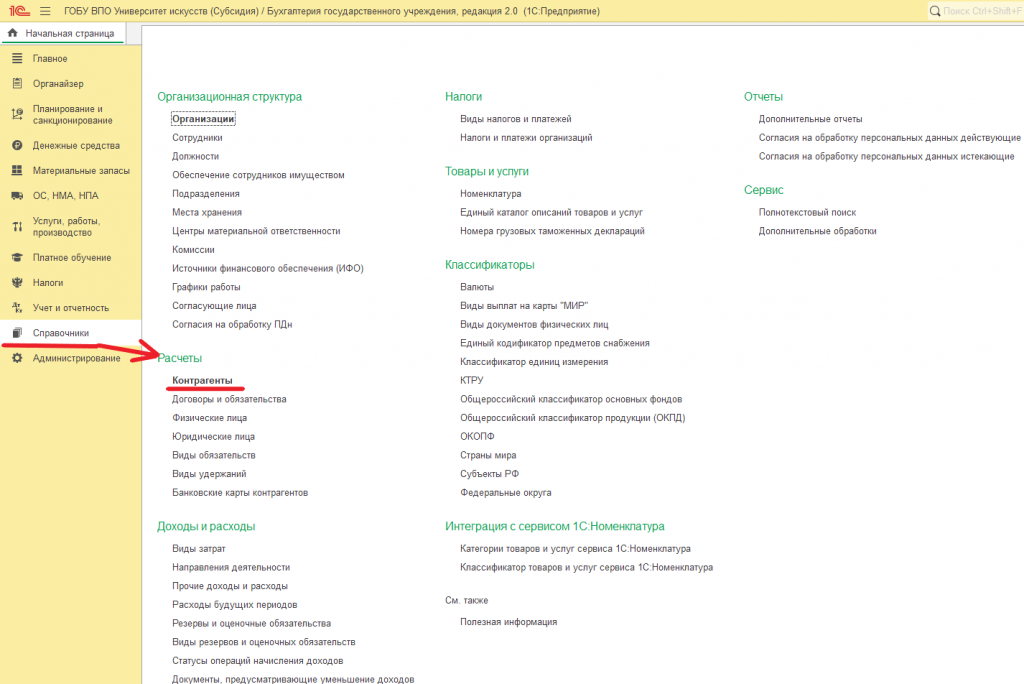Open the Валюты classifier

(x=477, y=287)
